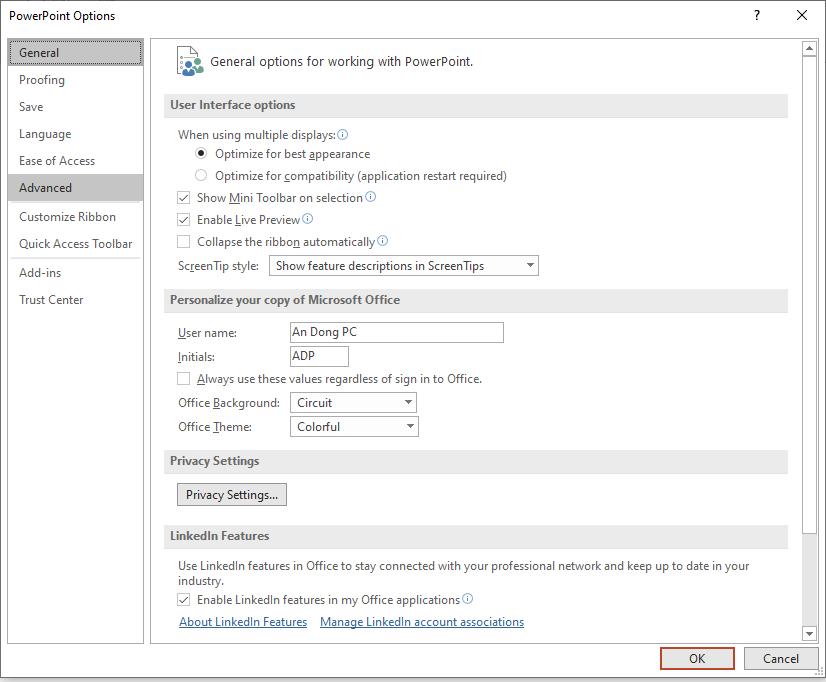Expand the Office Background dropdown
826x682 pixels.
pyautogui.click(x=354, y=403)
